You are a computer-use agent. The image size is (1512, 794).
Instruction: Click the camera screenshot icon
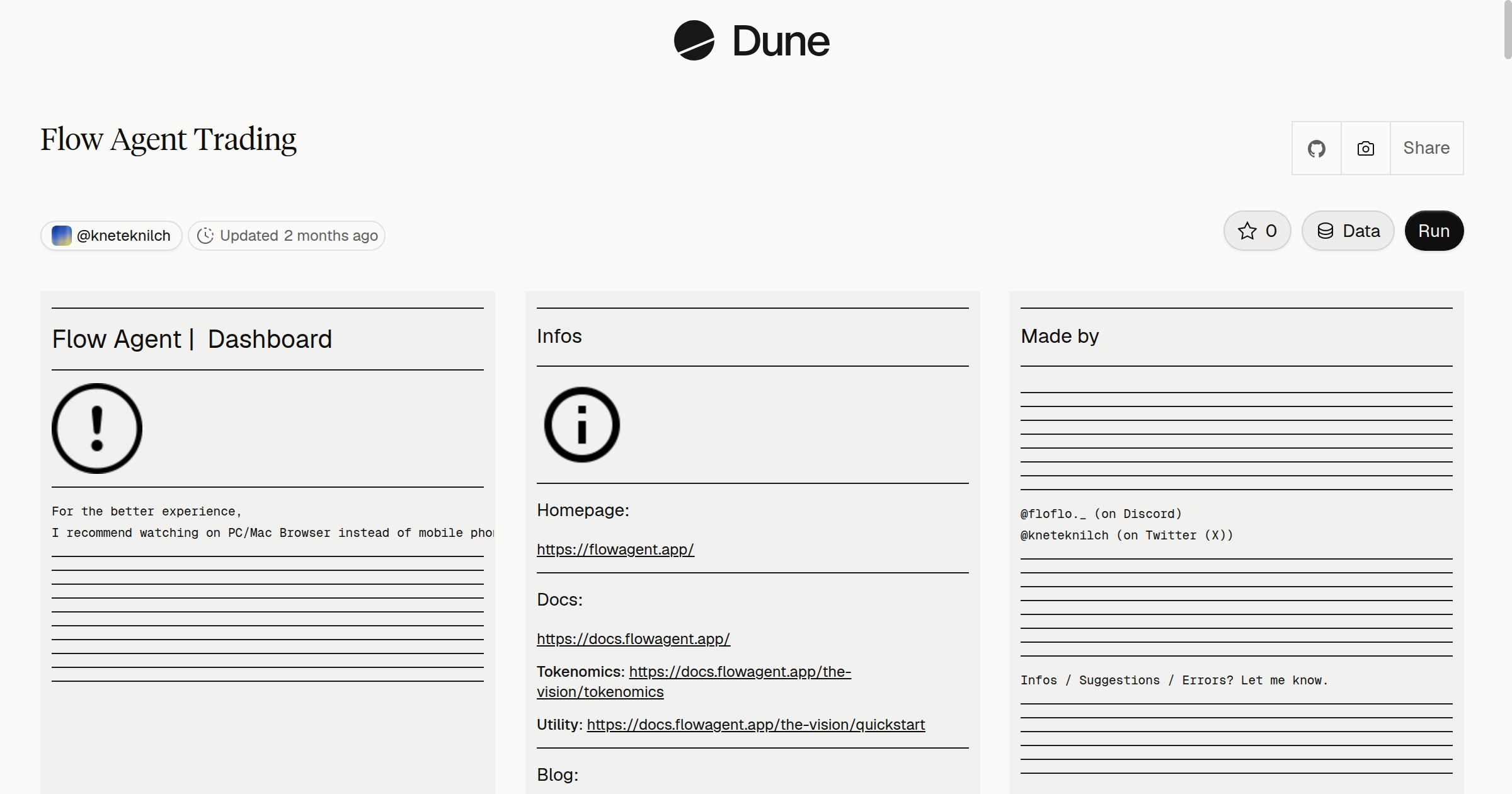(1365, 148)
